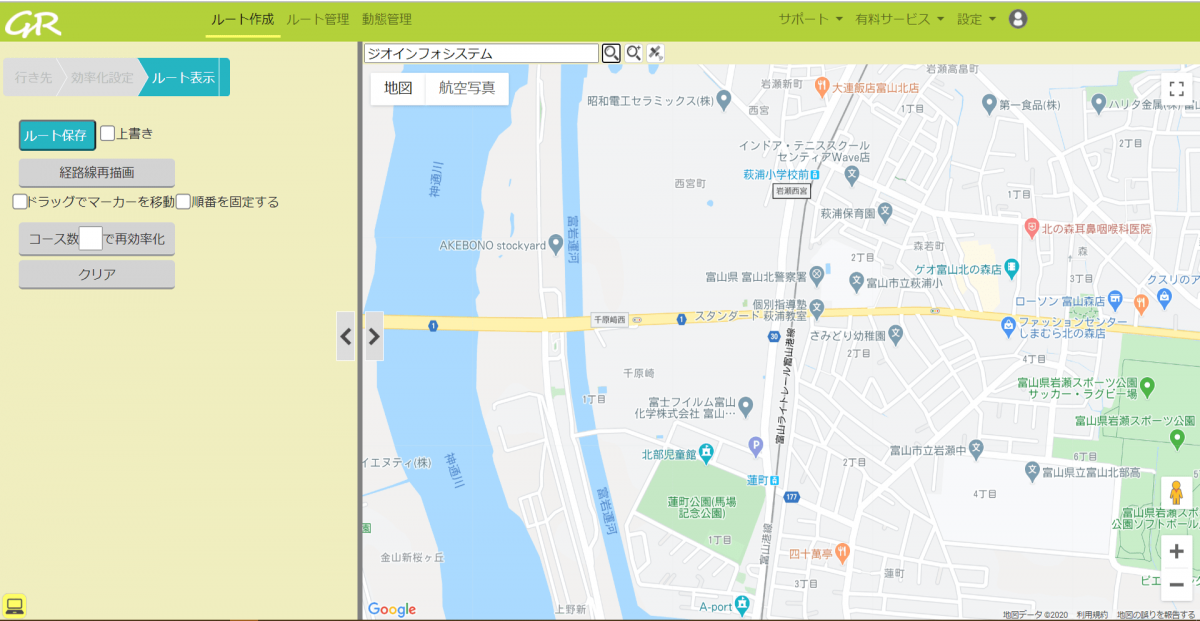This screenshot has width=1200, height=621.
Task: Click 昭和電工セラミックス map marker
Action: 724,98
